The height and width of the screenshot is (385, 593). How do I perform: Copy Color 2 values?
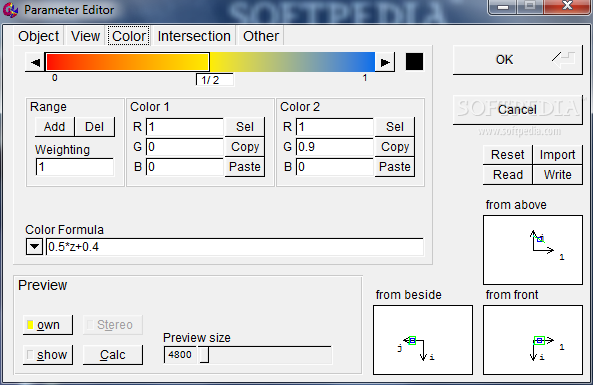pyautogui.click(x=395, y=147)
